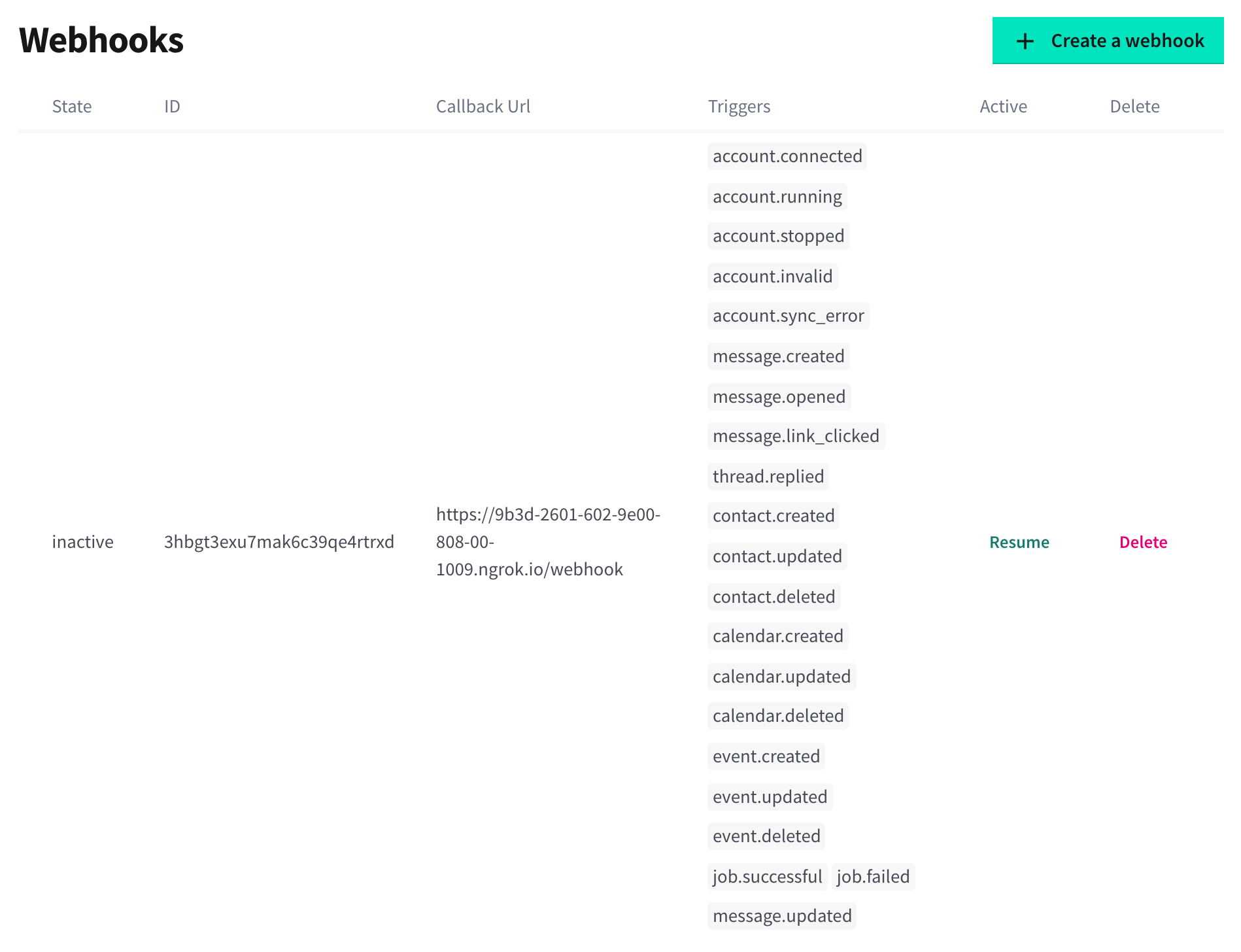1241x952 pixels.
Task: Select the contact.updated trigger tag
Action: tap(776, 556)
